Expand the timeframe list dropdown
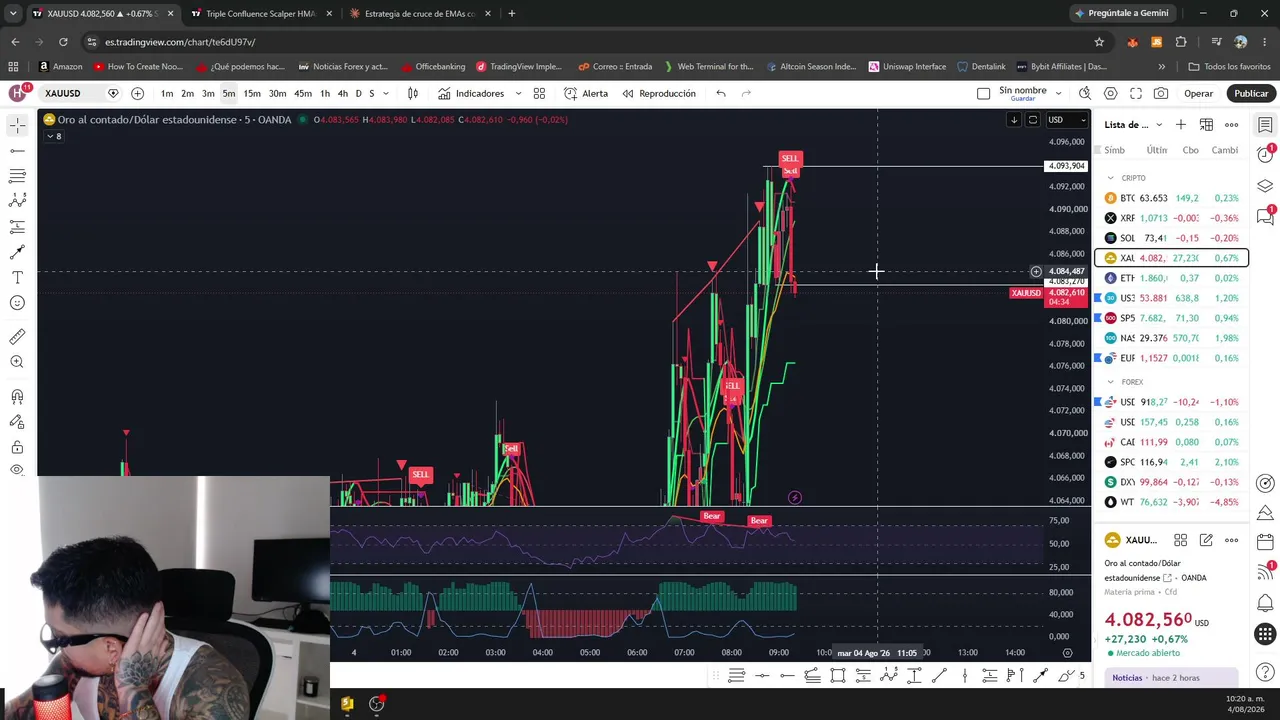 point(386,93)
